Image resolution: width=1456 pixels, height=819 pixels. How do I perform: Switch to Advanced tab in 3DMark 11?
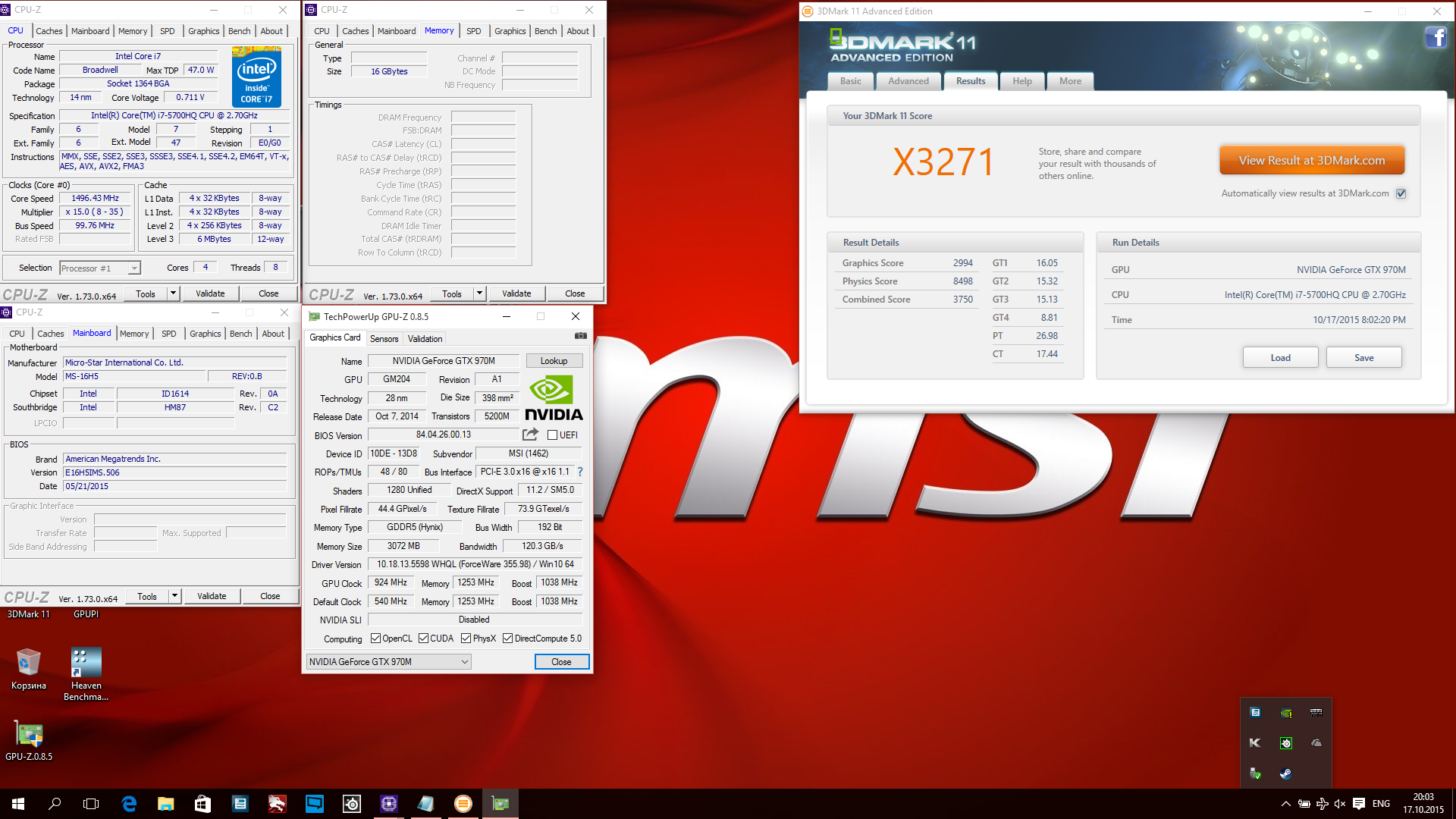908,81
